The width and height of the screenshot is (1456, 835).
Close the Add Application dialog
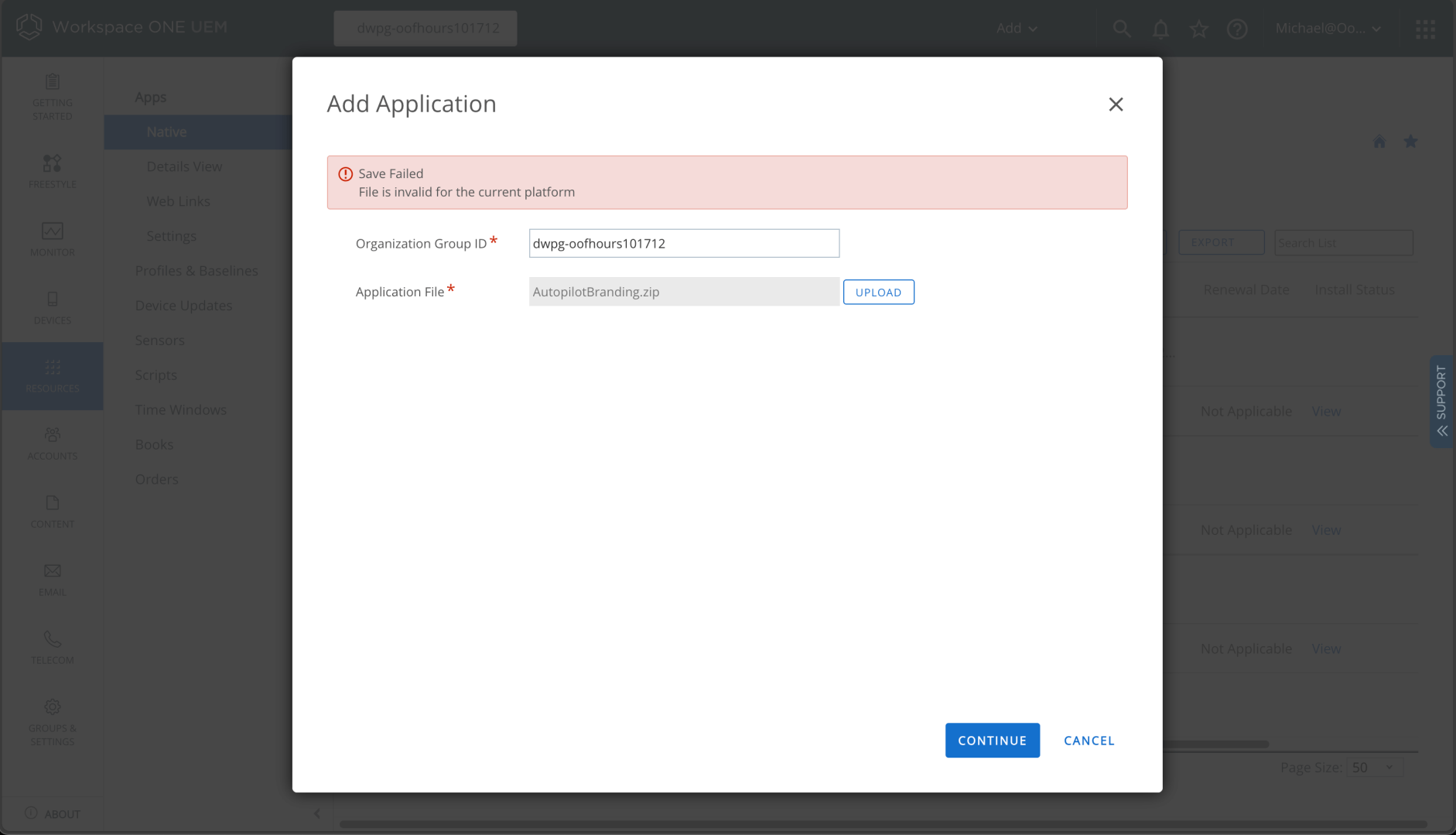1115,104
